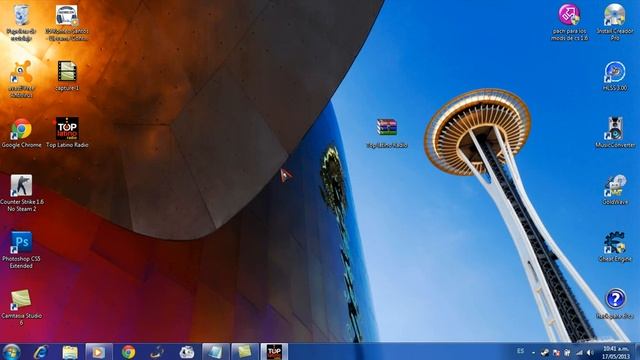Click the Show desktop button
The width and height of the screenshot is (640, 360).
pos(637,352)
